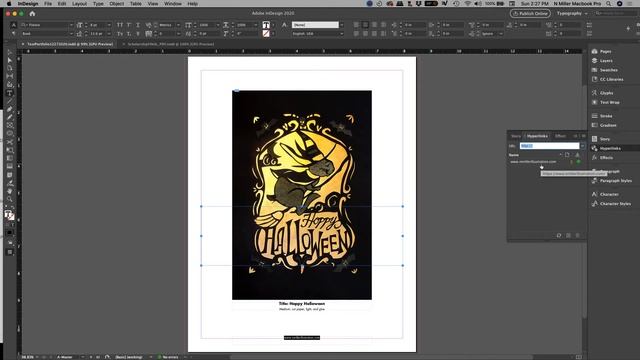The image size is (640, 360).
Task: Switch to Character formatting controls
Action: click(x=13, y=25)
